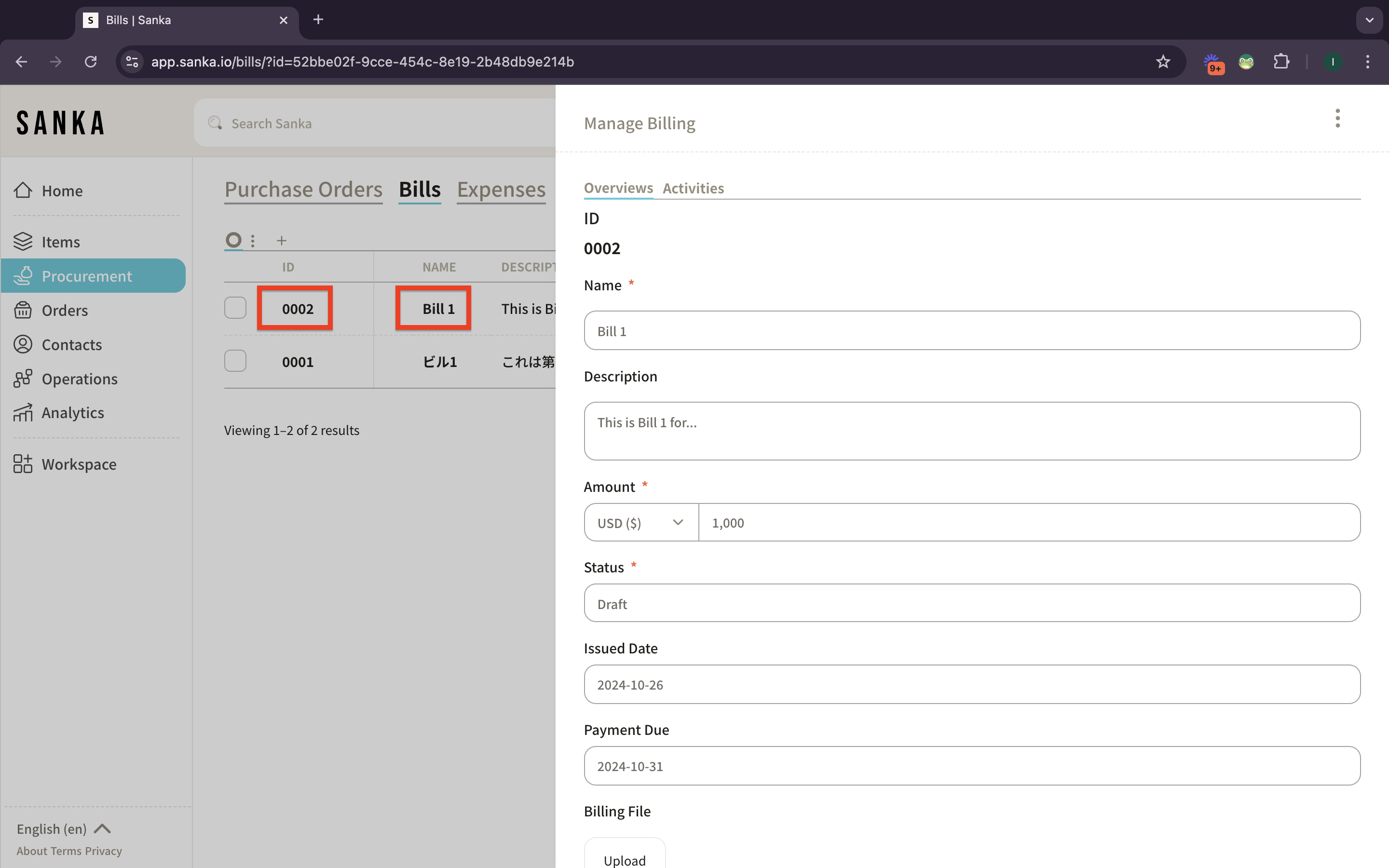Click the Operations sidebar icon
This screenshot has width=1389, height=868.
[23, 379]
